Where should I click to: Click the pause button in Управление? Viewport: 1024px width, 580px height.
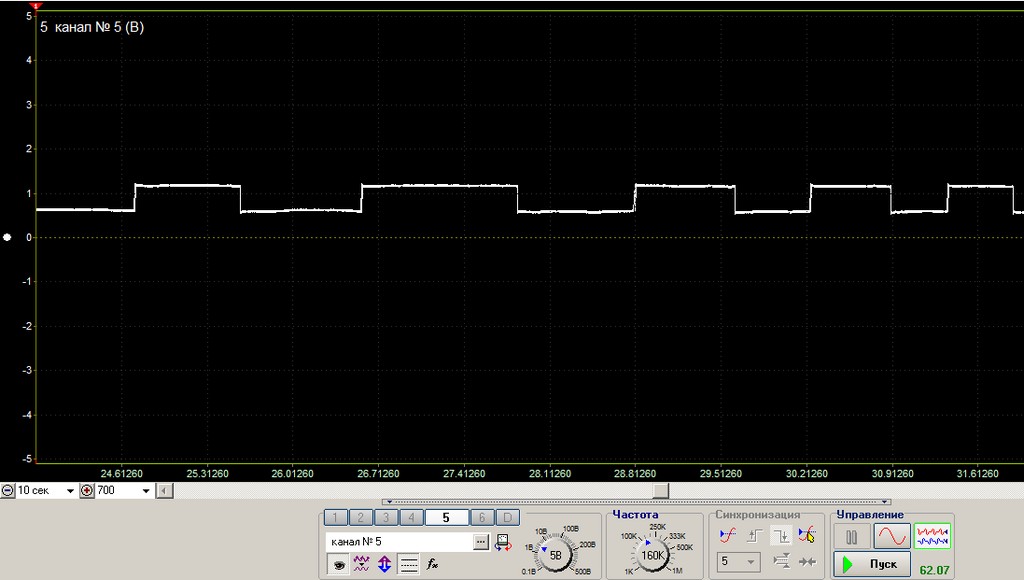[852, 537]
